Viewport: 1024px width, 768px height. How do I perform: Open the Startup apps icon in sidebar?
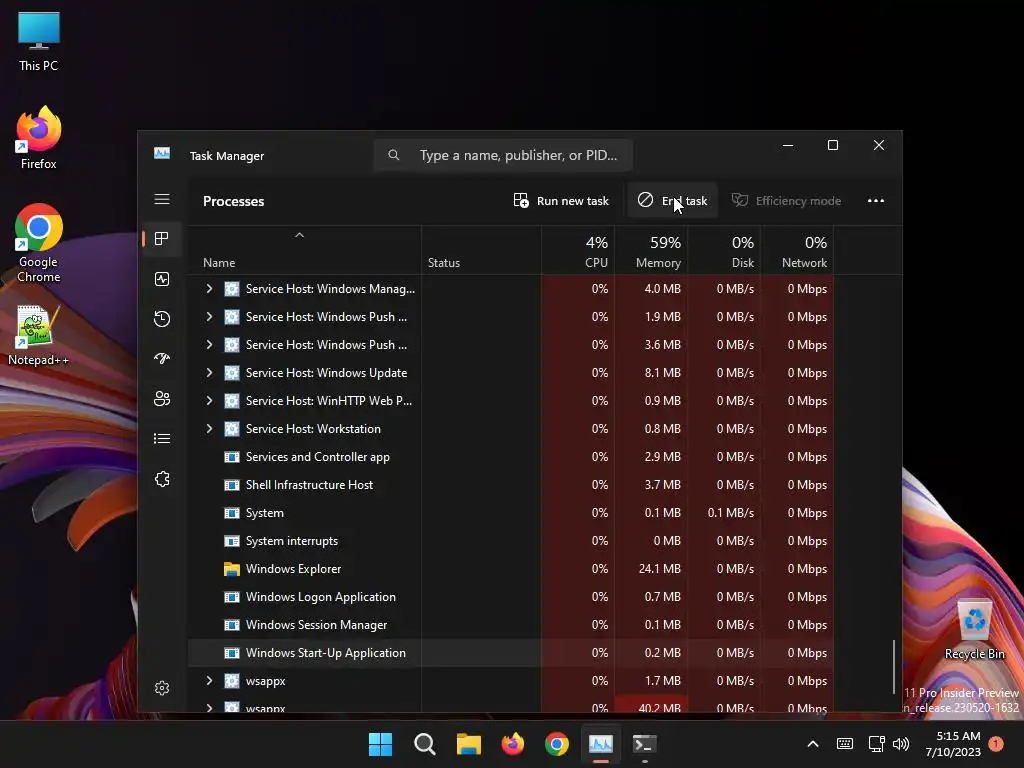tap(162, 359)
